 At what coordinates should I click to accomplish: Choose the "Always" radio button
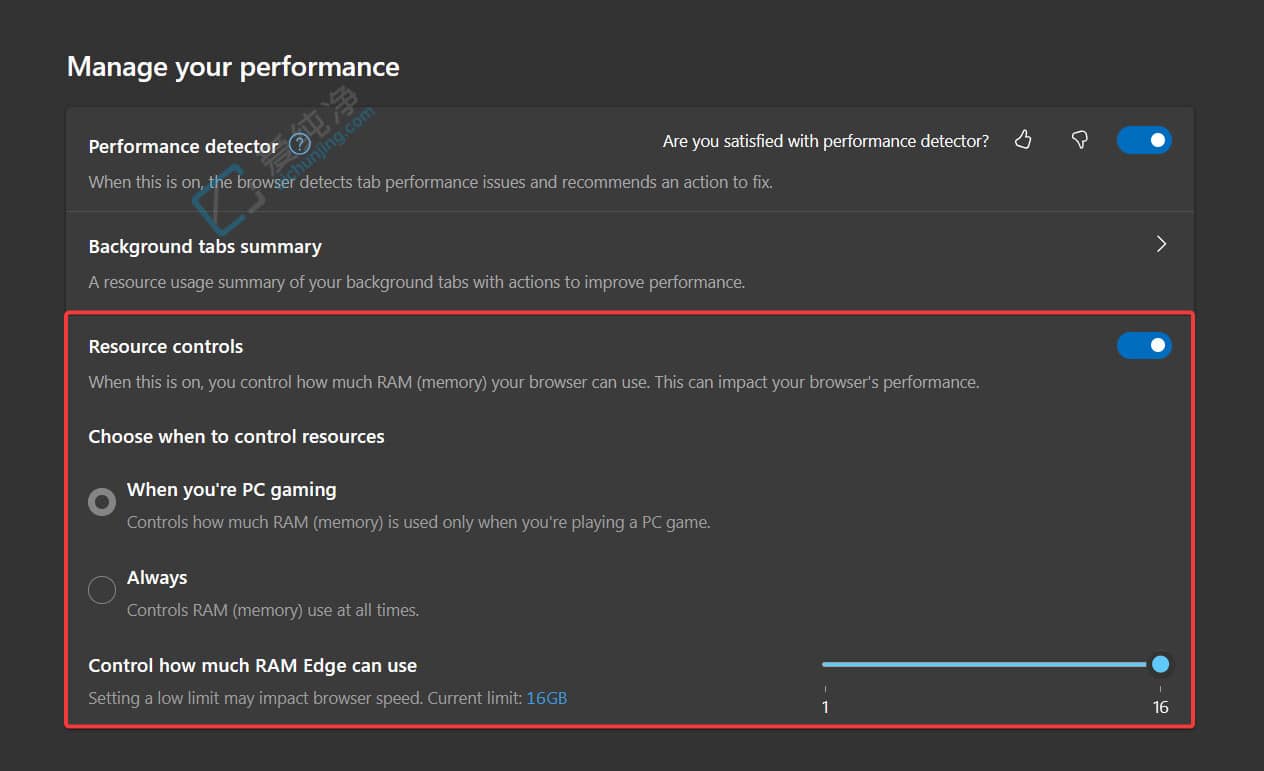102,590
